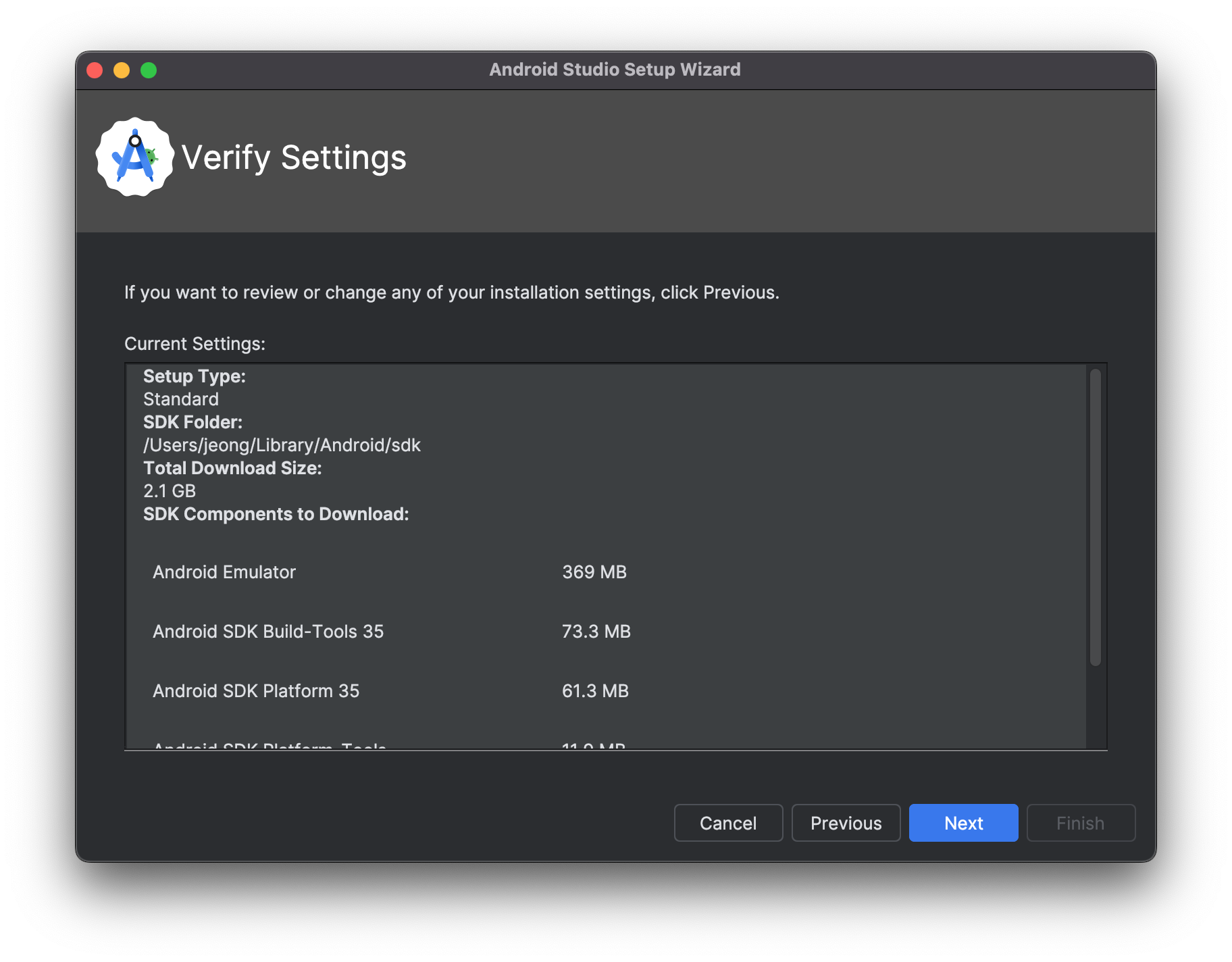The height and width of the screenshot is (962, 1232).
Task: Click the Verify Settings heading
Action: [294, 158]
